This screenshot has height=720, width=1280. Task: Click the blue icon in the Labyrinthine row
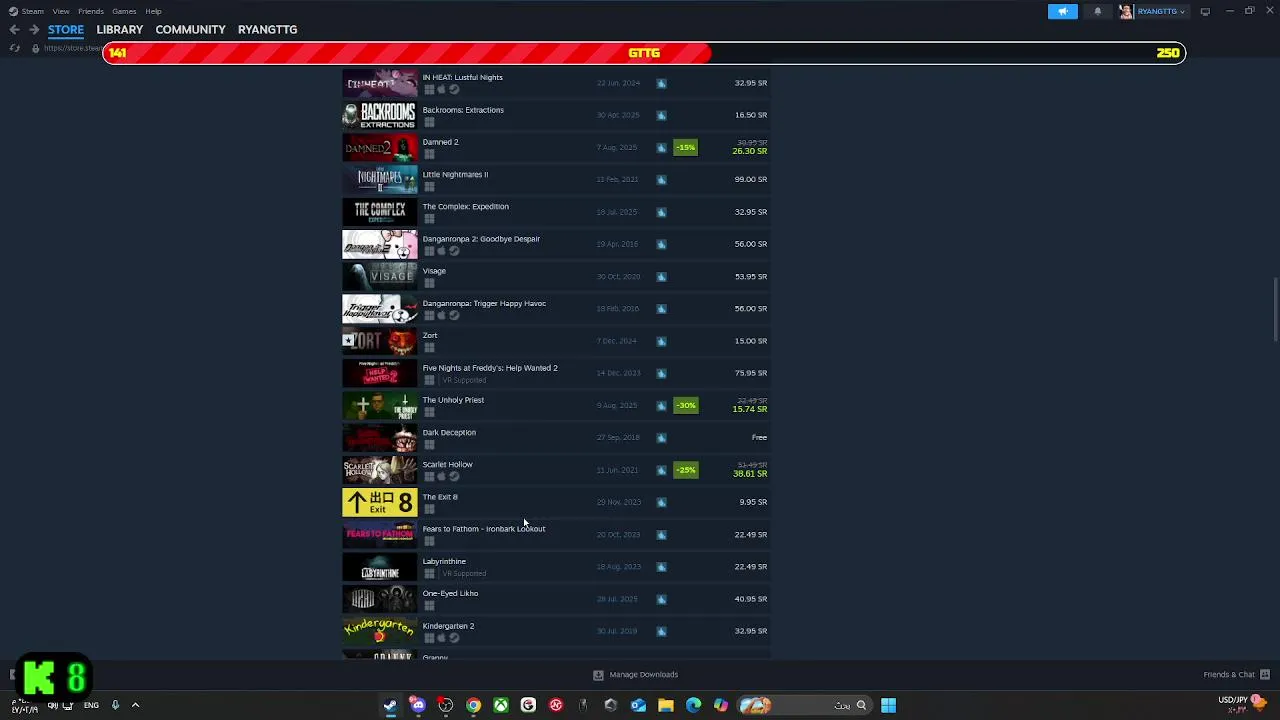coord(661,567)
